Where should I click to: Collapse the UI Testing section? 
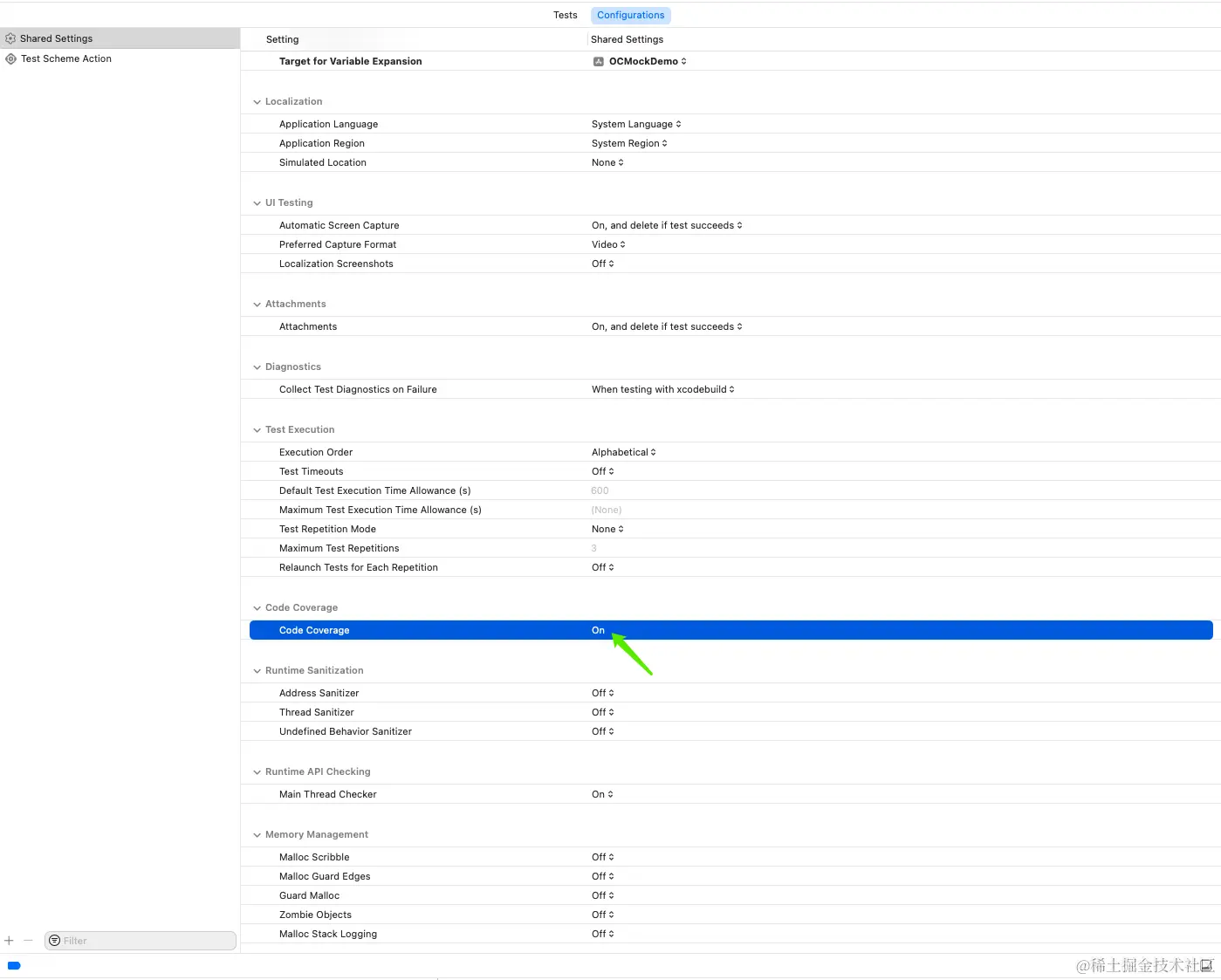pyautogui.click(x=257, y=203)
